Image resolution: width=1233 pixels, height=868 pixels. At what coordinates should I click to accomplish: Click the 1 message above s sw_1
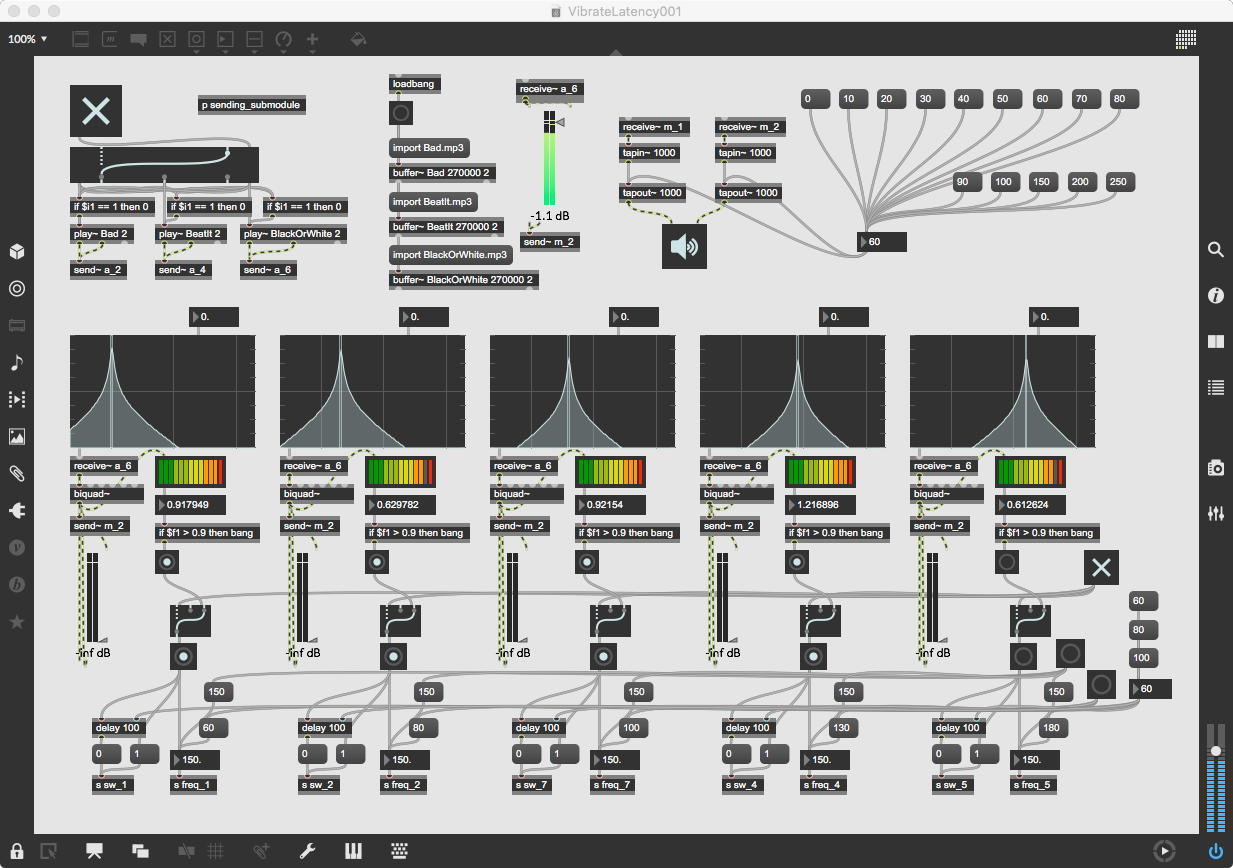[144, 754]
